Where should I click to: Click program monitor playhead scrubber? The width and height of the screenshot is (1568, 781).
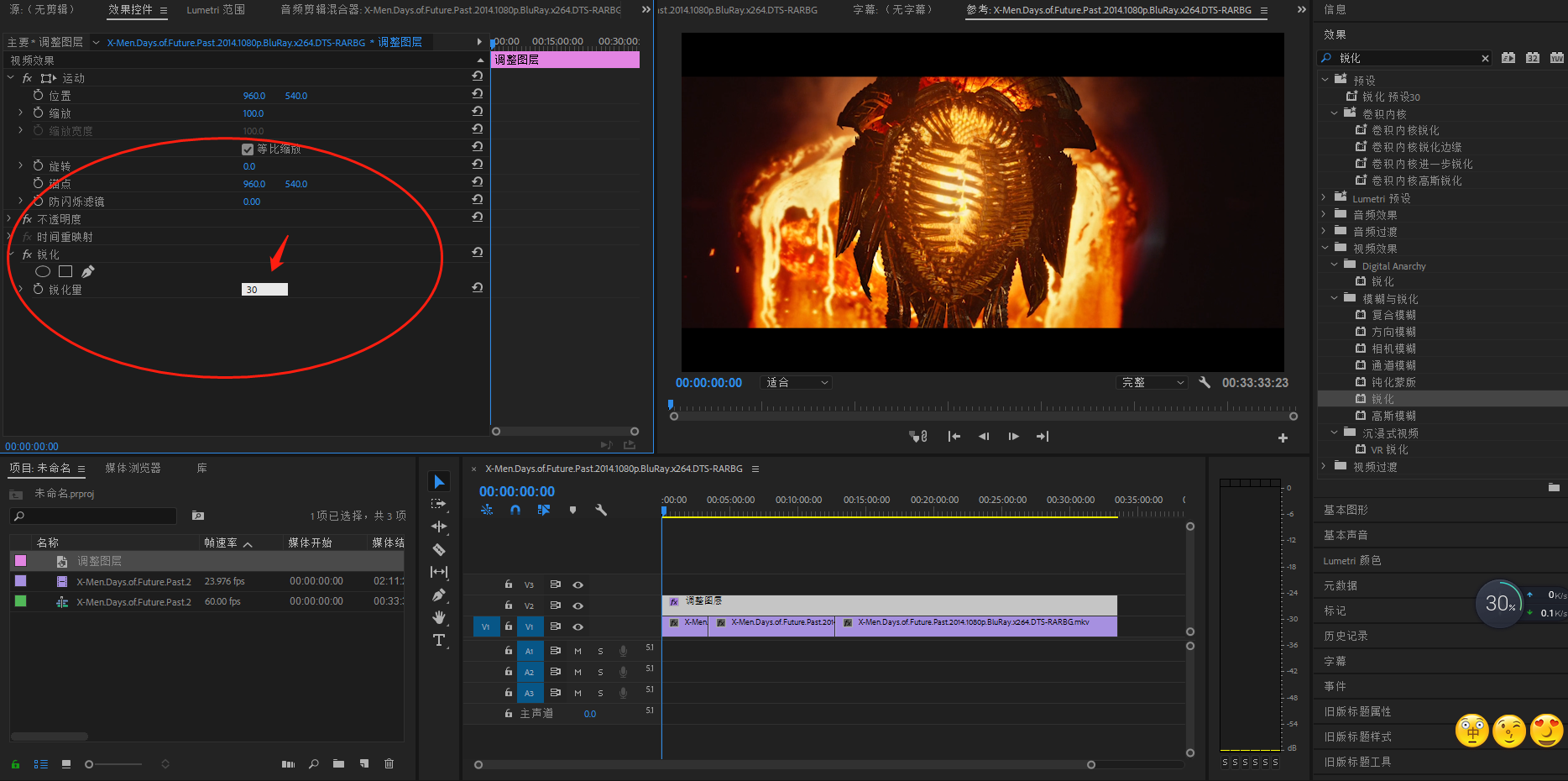click(671, 405)
